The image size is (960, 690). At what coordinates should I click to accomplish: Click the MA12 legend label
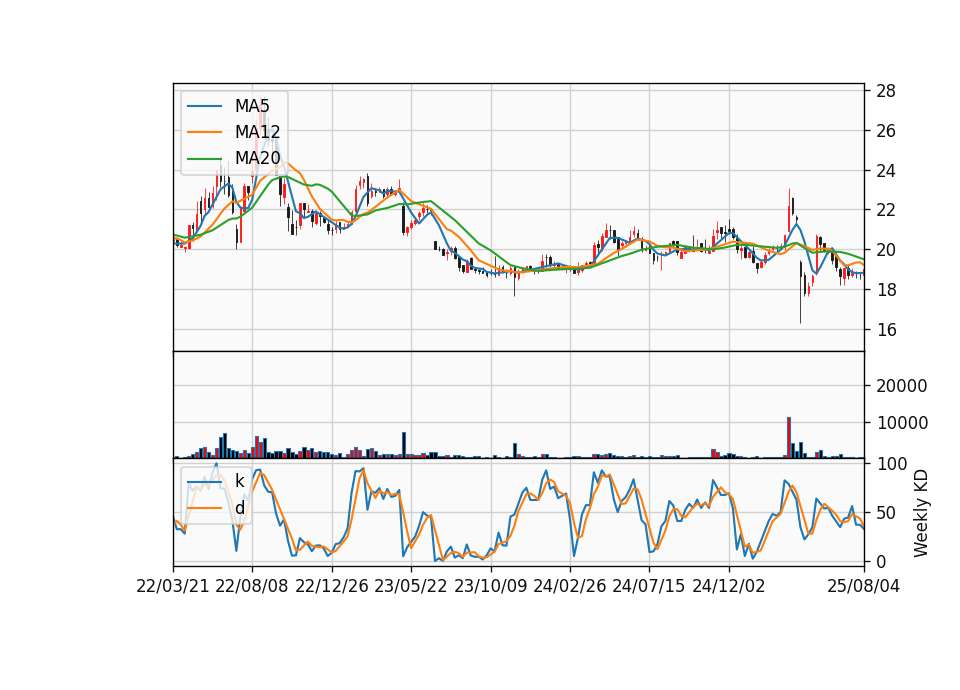pos(257,132)
